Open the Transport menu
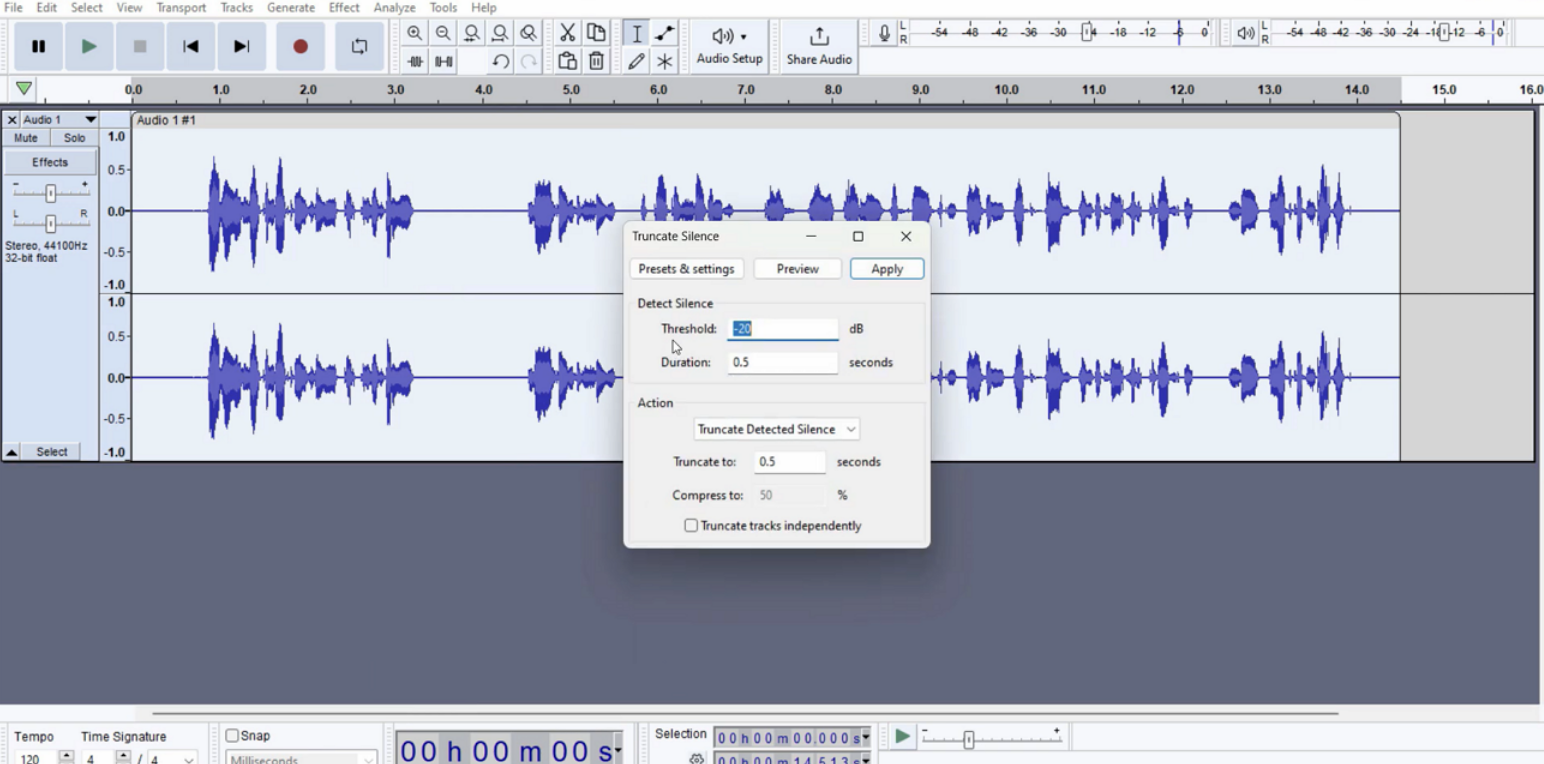Viewport: 1544px width, 764px height. (x=181, y=8)
